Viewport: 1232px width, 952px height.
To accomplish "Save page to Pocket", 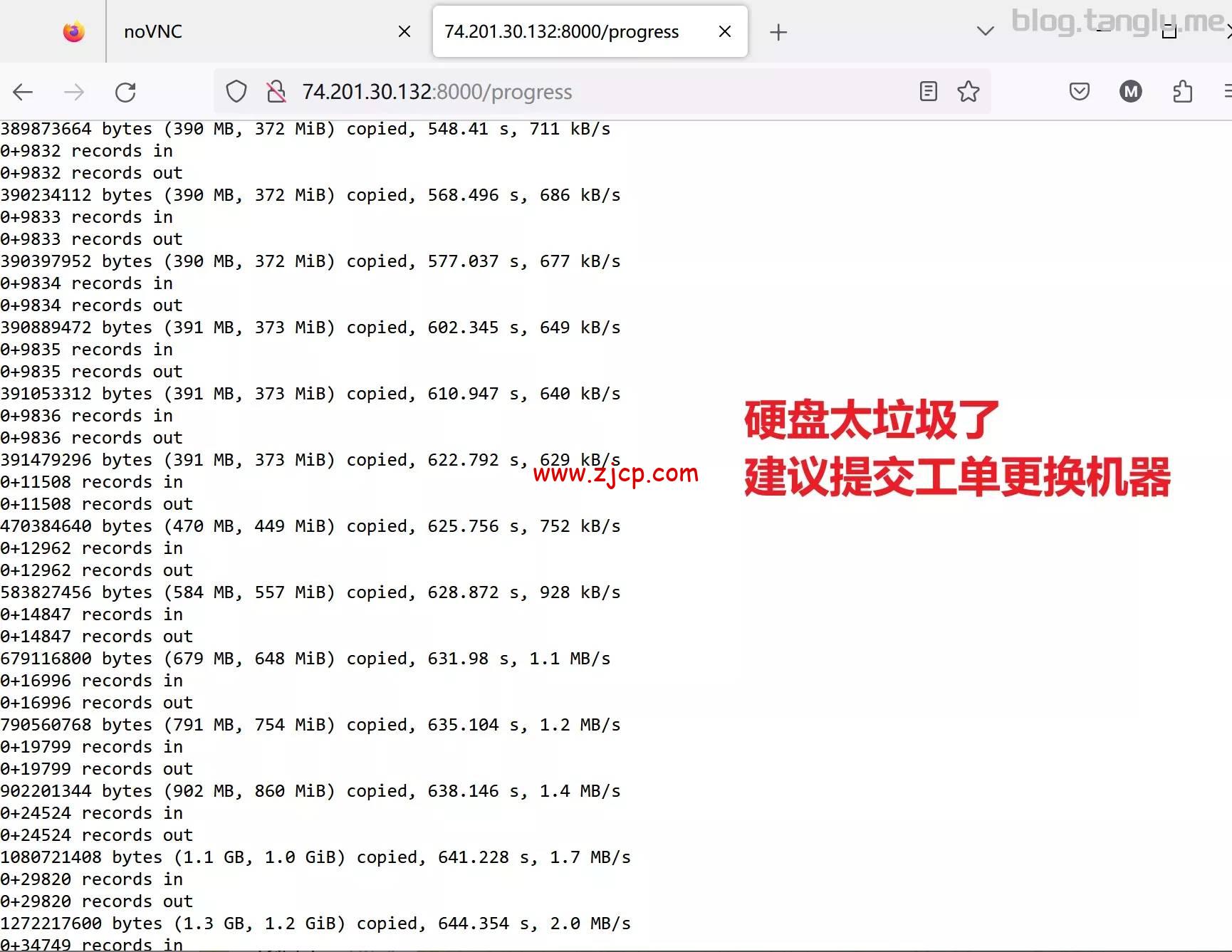I will click(x=1078, y=91).
